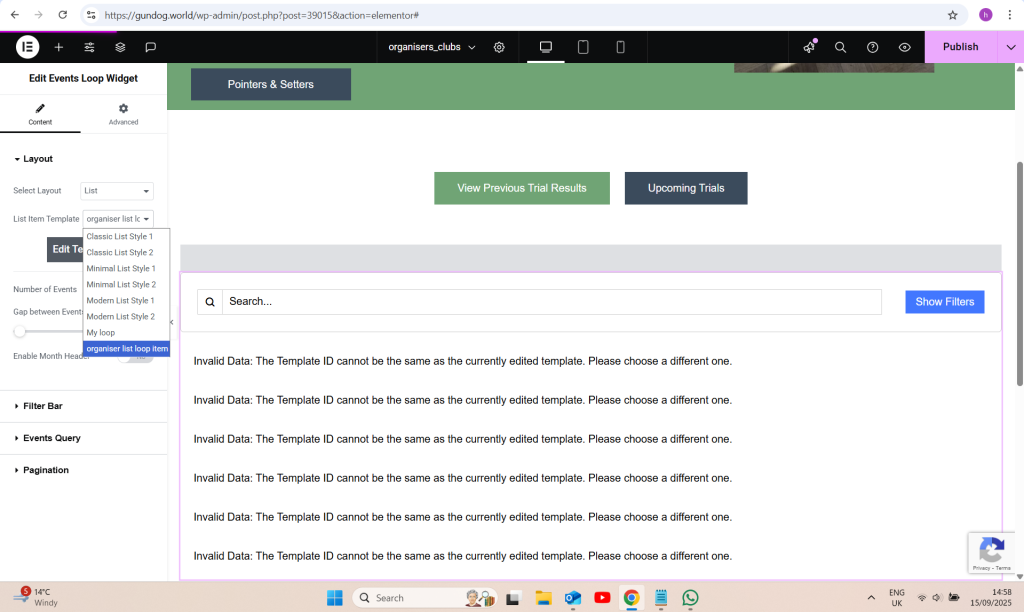
Task: Open the Elementor logo menu
Action: point(27,47)
